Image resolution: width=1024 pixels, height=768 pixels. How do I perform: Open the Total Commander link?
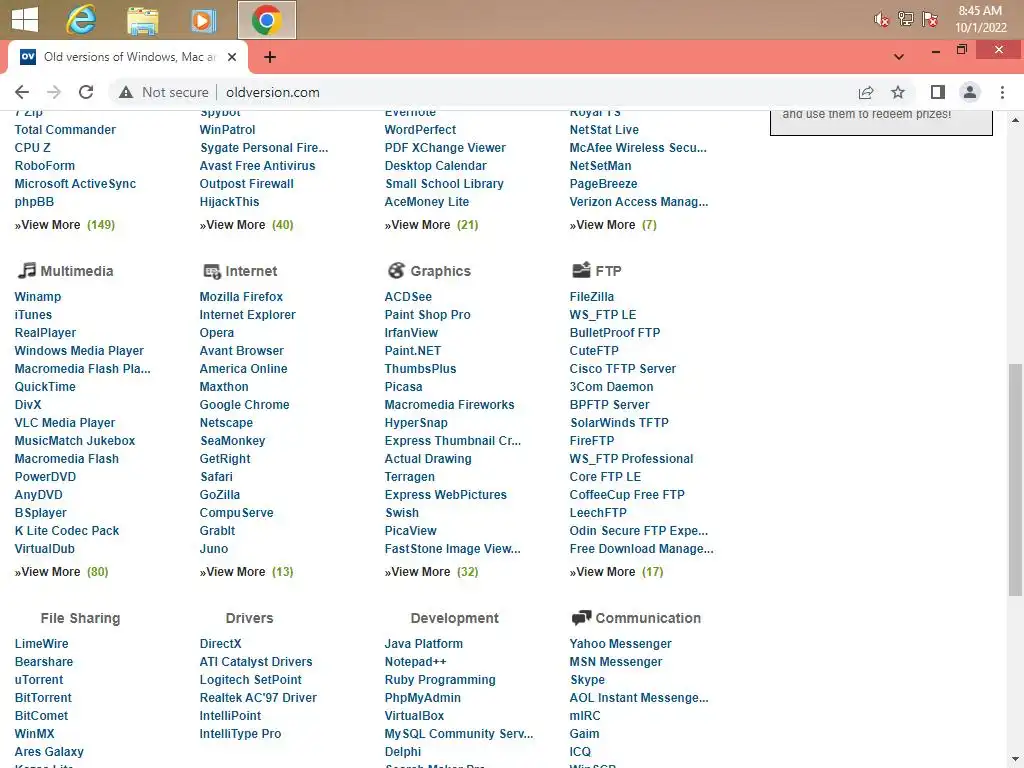65,129
